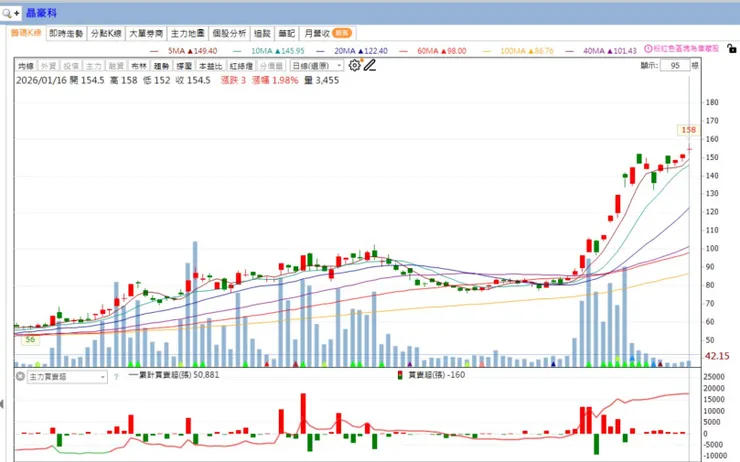Image resolution: width=740 pixels, height=462 pixels.
Task: Open the 月營收 tab
Action: pos(328,34)
